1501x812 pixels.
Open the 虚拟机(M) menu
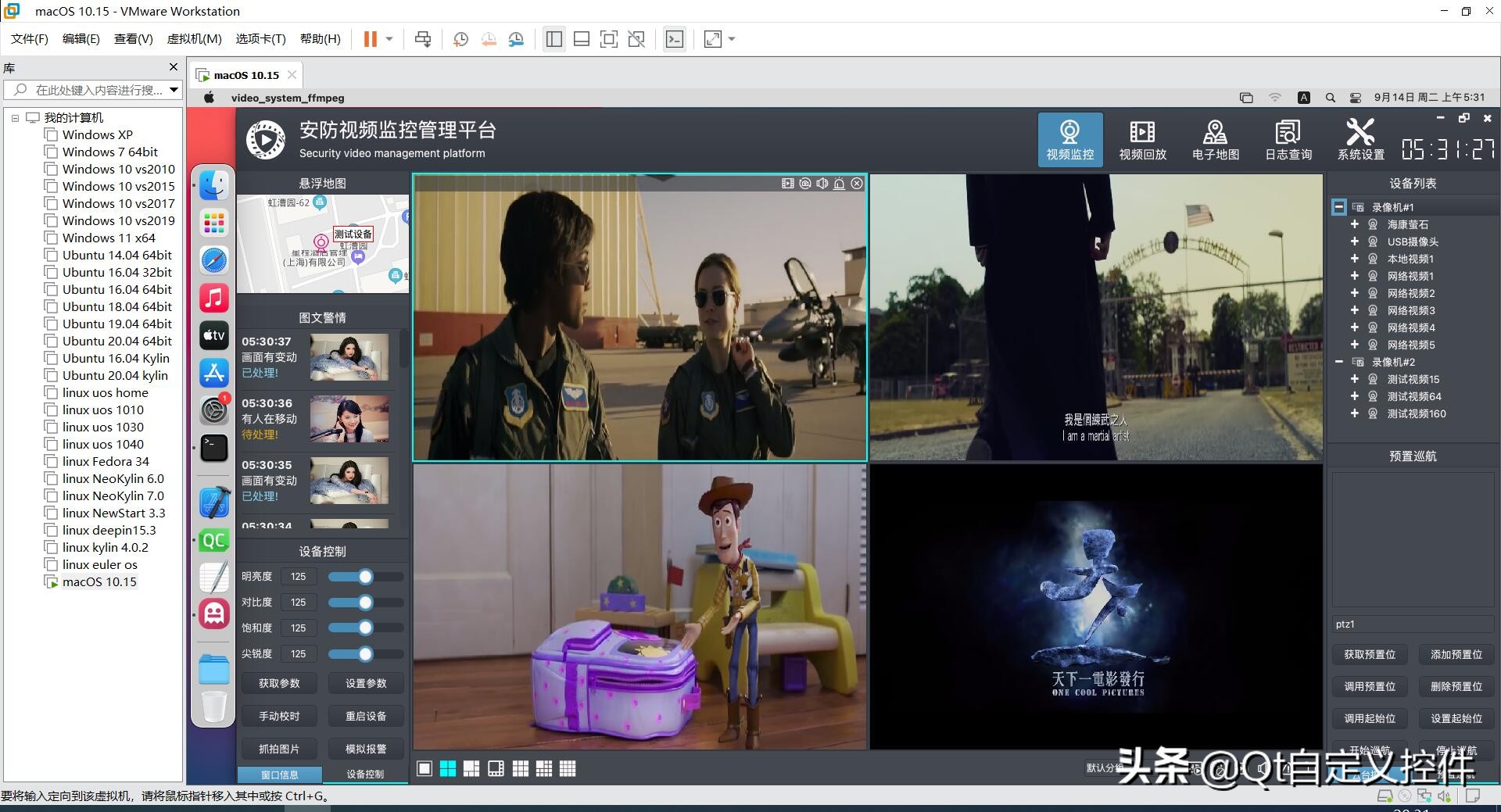point(195,38)
